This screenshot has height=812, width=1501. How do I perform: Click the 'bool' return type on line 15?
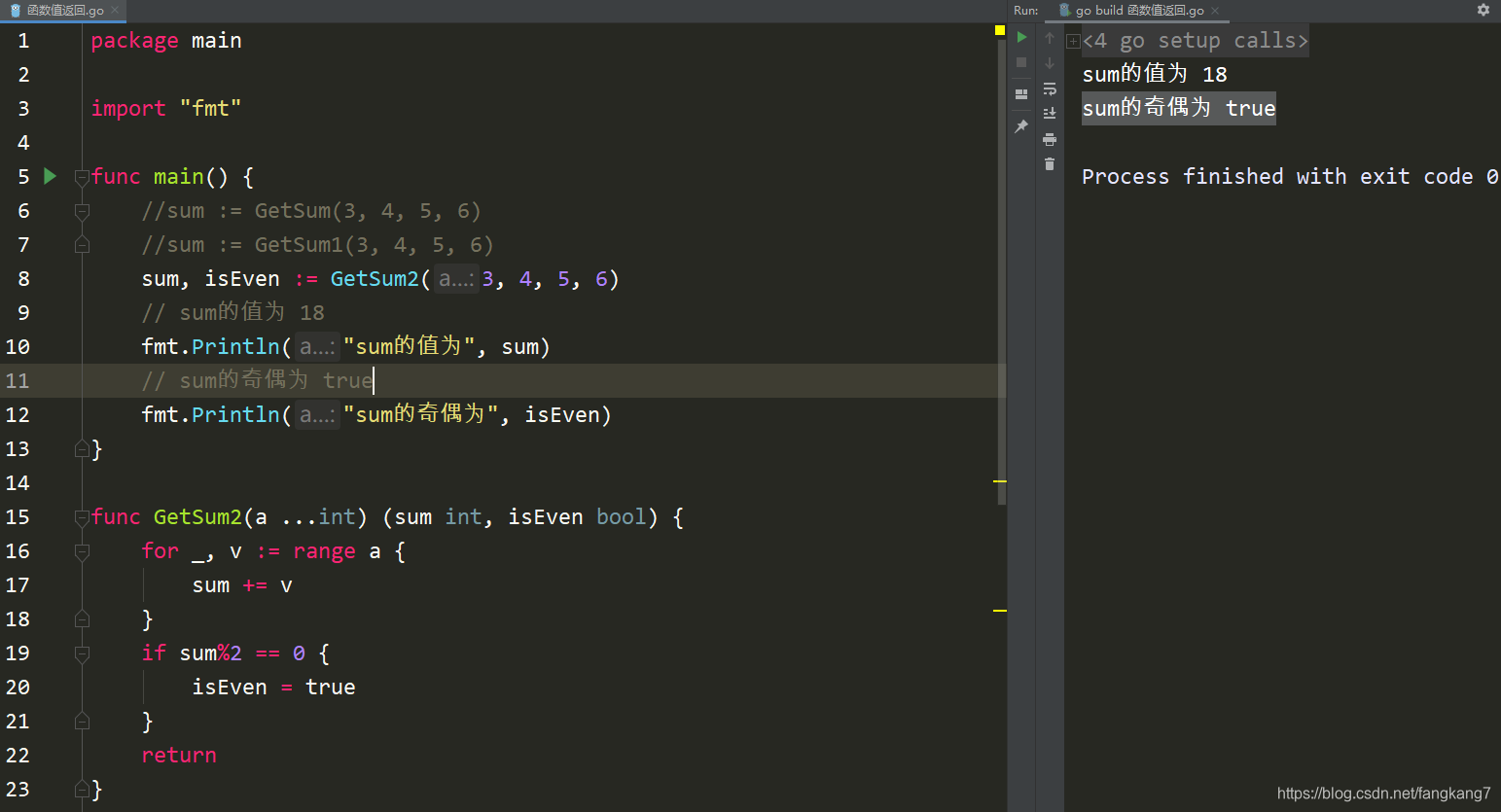[x=621, y=517]
